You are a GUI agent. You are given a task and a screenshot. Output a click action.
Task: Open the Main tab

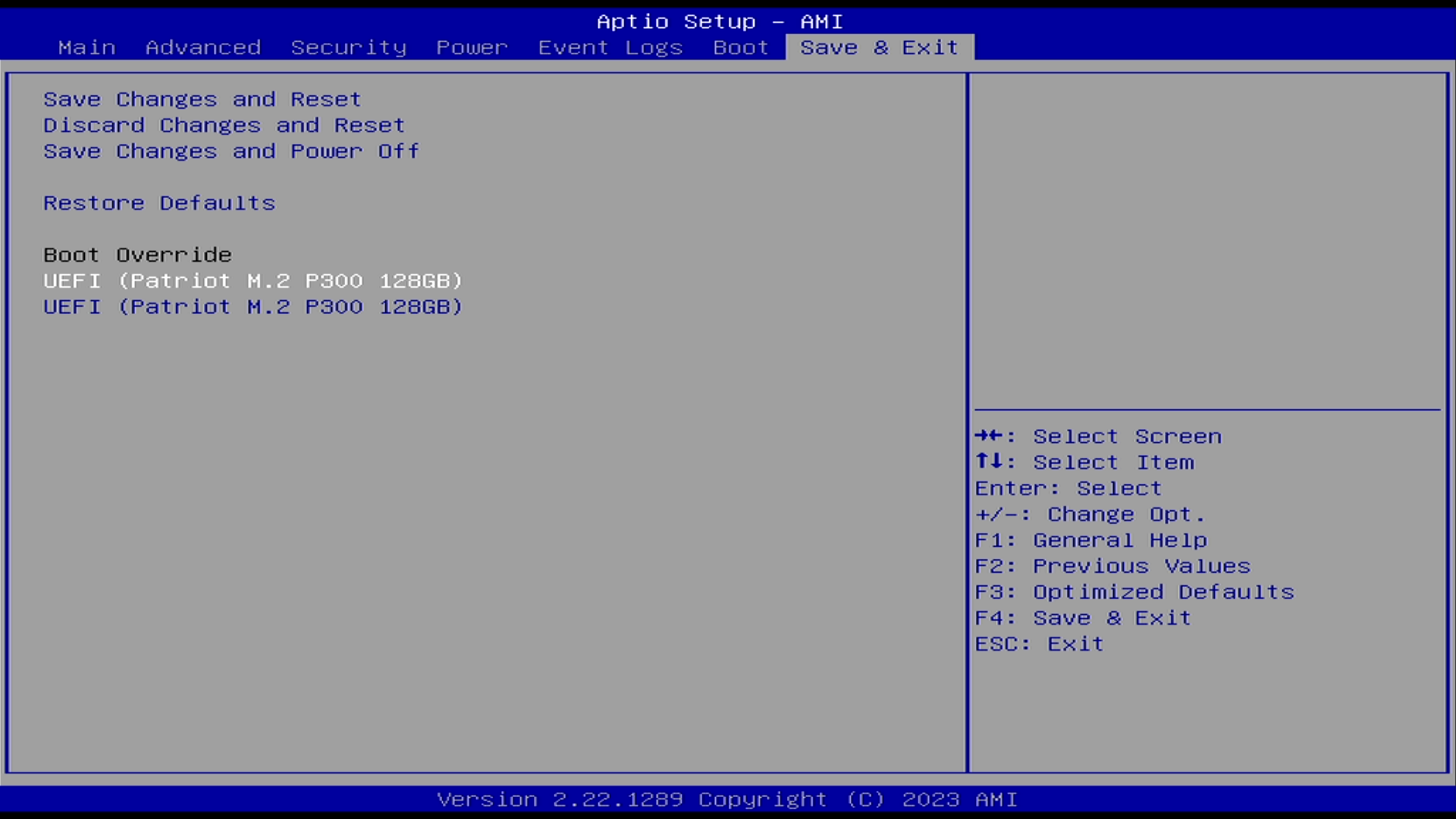pos(86,47)
